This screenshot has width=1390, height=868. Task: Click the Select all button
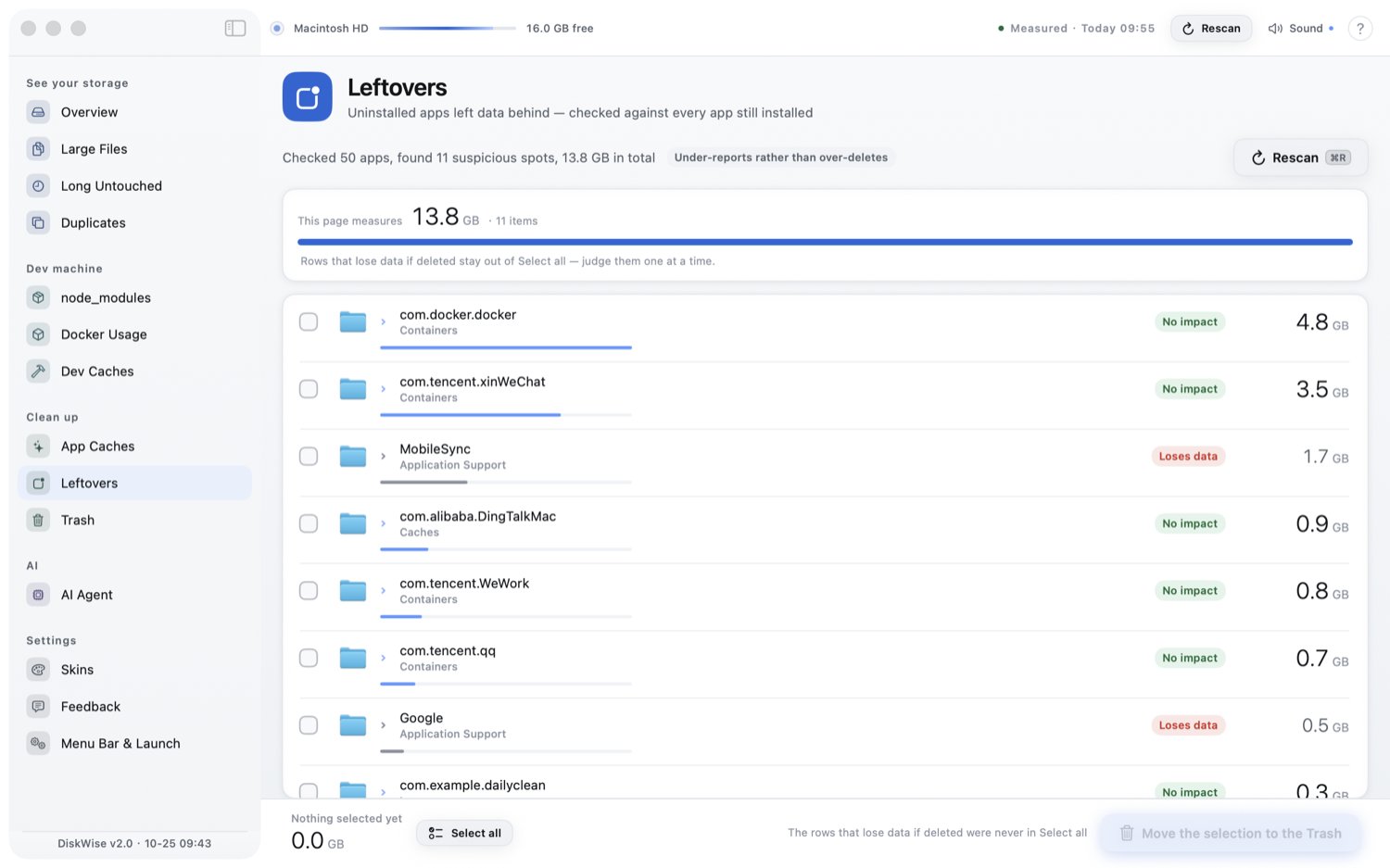point(464,833)
